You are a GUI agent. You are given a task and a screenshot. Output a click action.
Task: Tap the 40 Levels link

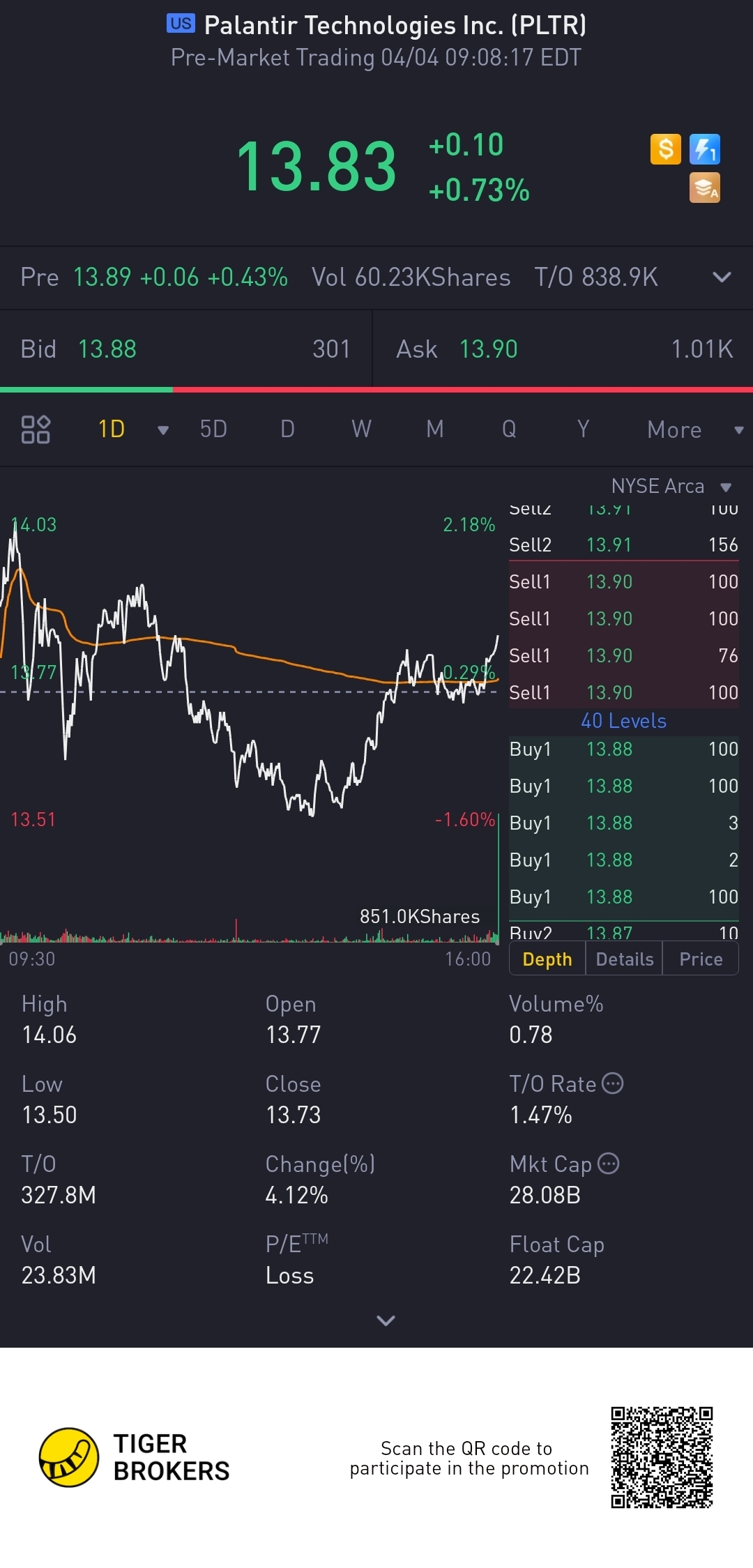623,721
